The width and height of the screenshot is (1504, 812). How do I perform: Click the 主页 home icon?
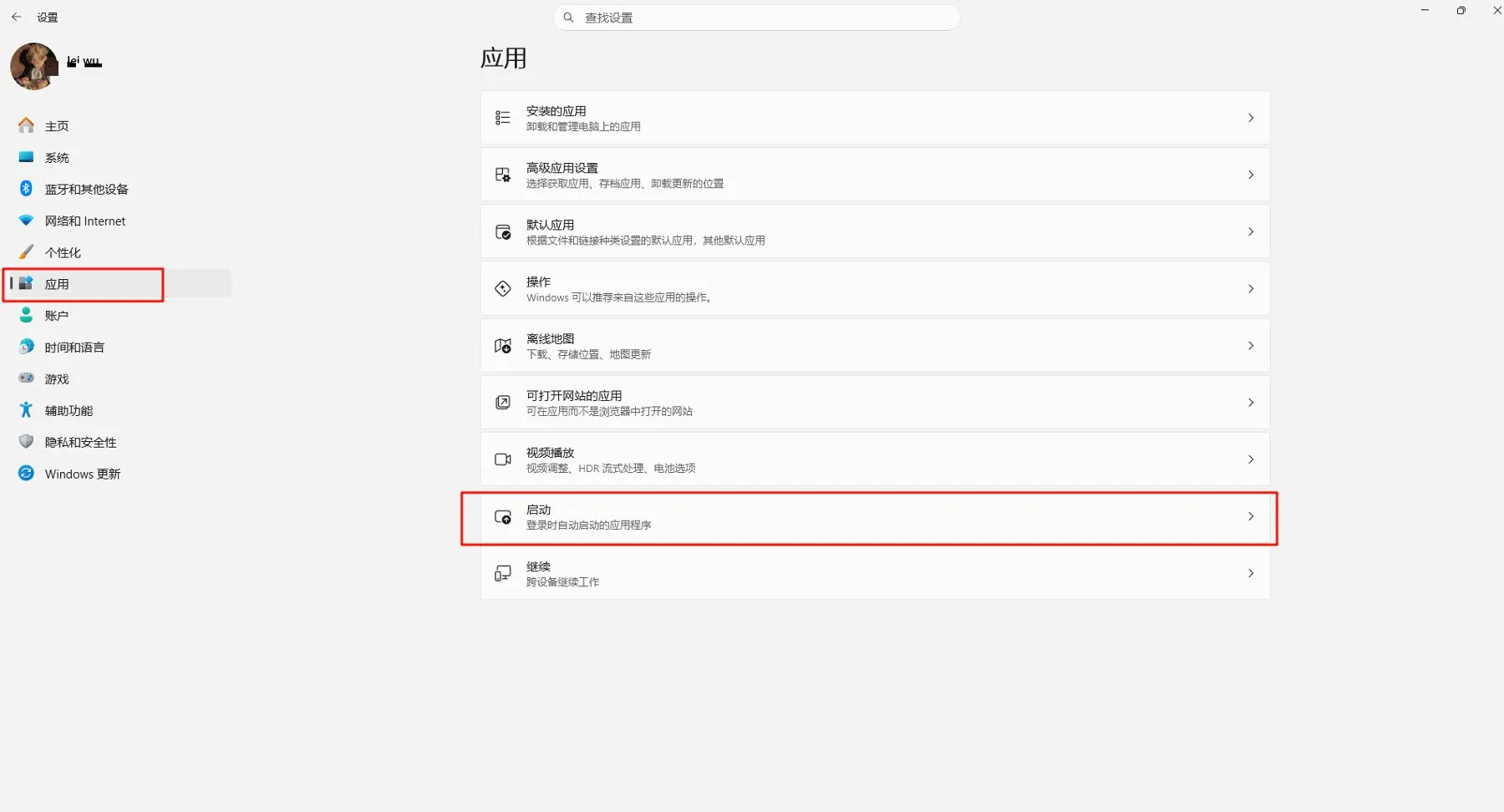pos(27,125)
